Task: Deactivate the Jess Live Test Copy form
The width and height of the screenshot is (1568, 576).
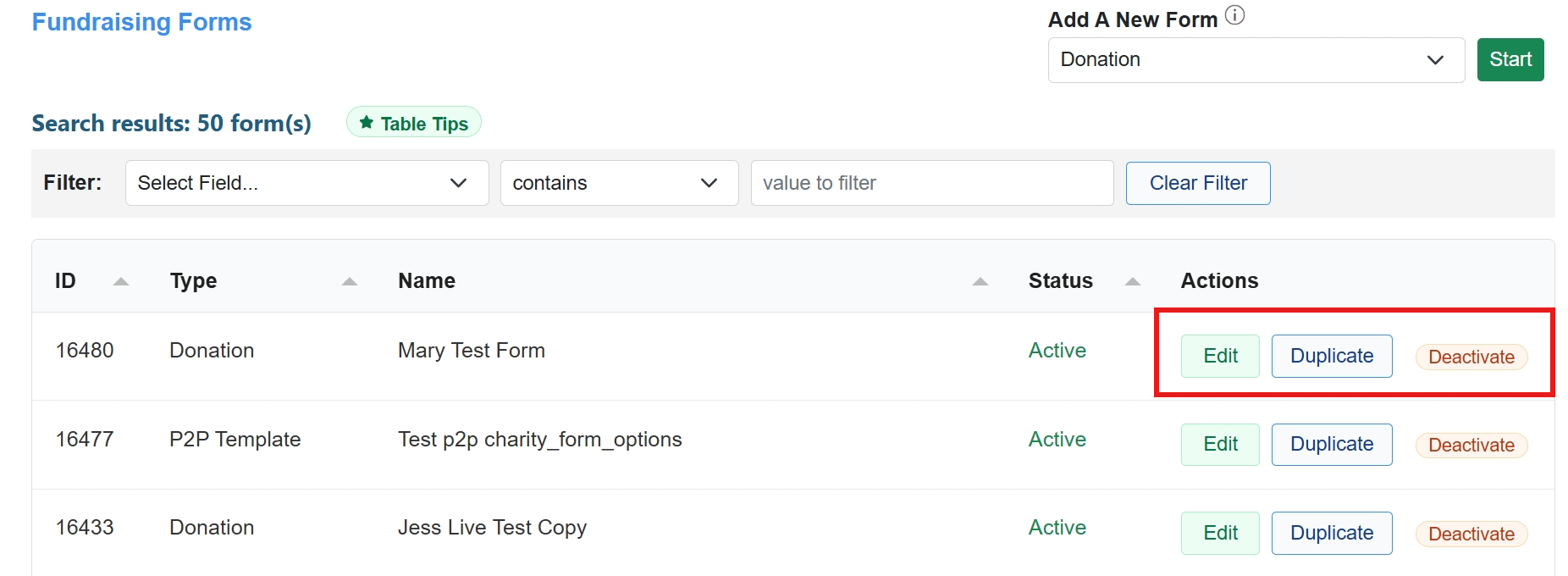Action: pyautogui.click(x=1471, y=534)
